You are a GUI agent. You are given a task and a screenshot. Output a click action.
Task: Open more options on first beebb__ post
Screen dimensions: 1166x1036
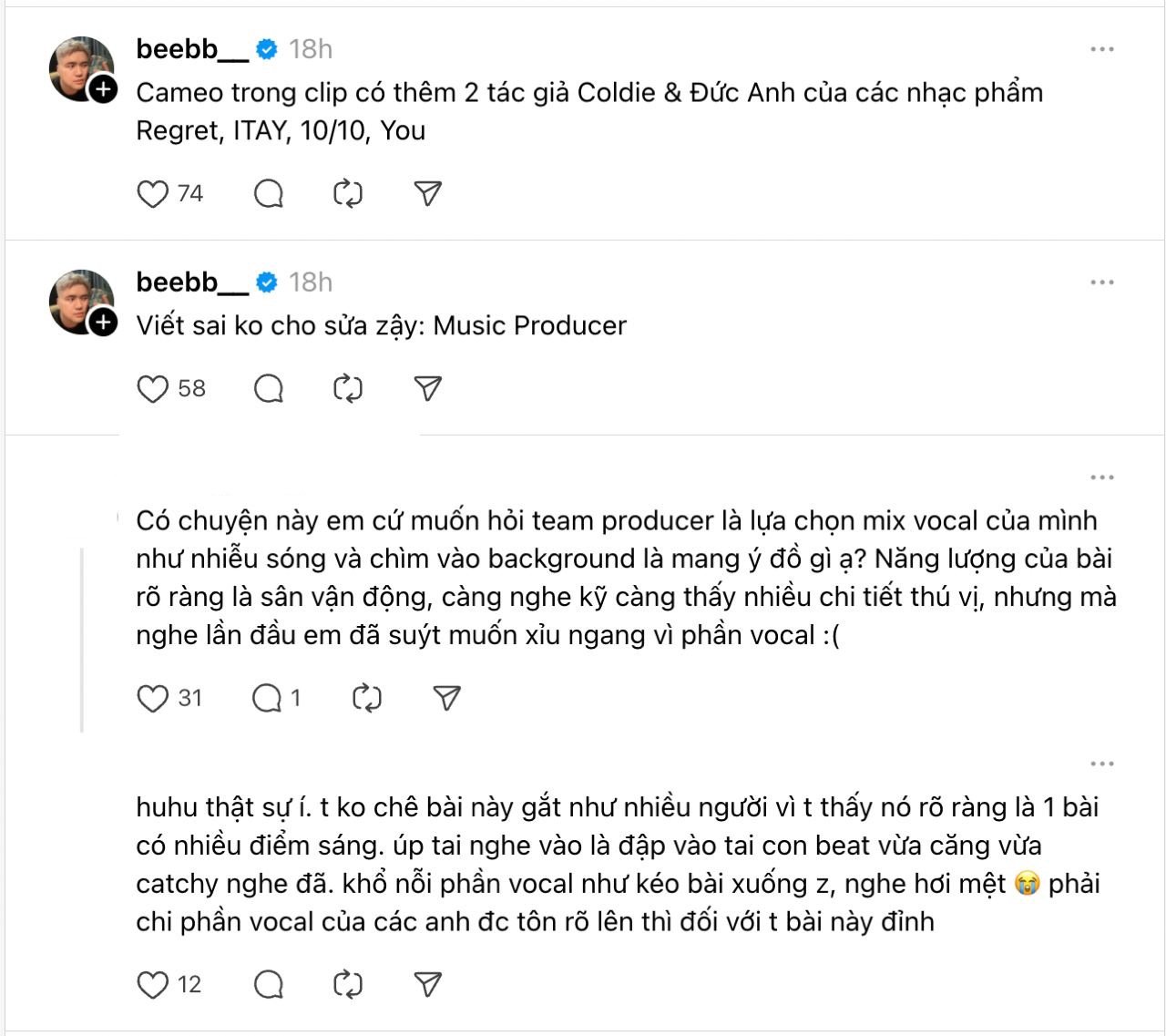1102,49
